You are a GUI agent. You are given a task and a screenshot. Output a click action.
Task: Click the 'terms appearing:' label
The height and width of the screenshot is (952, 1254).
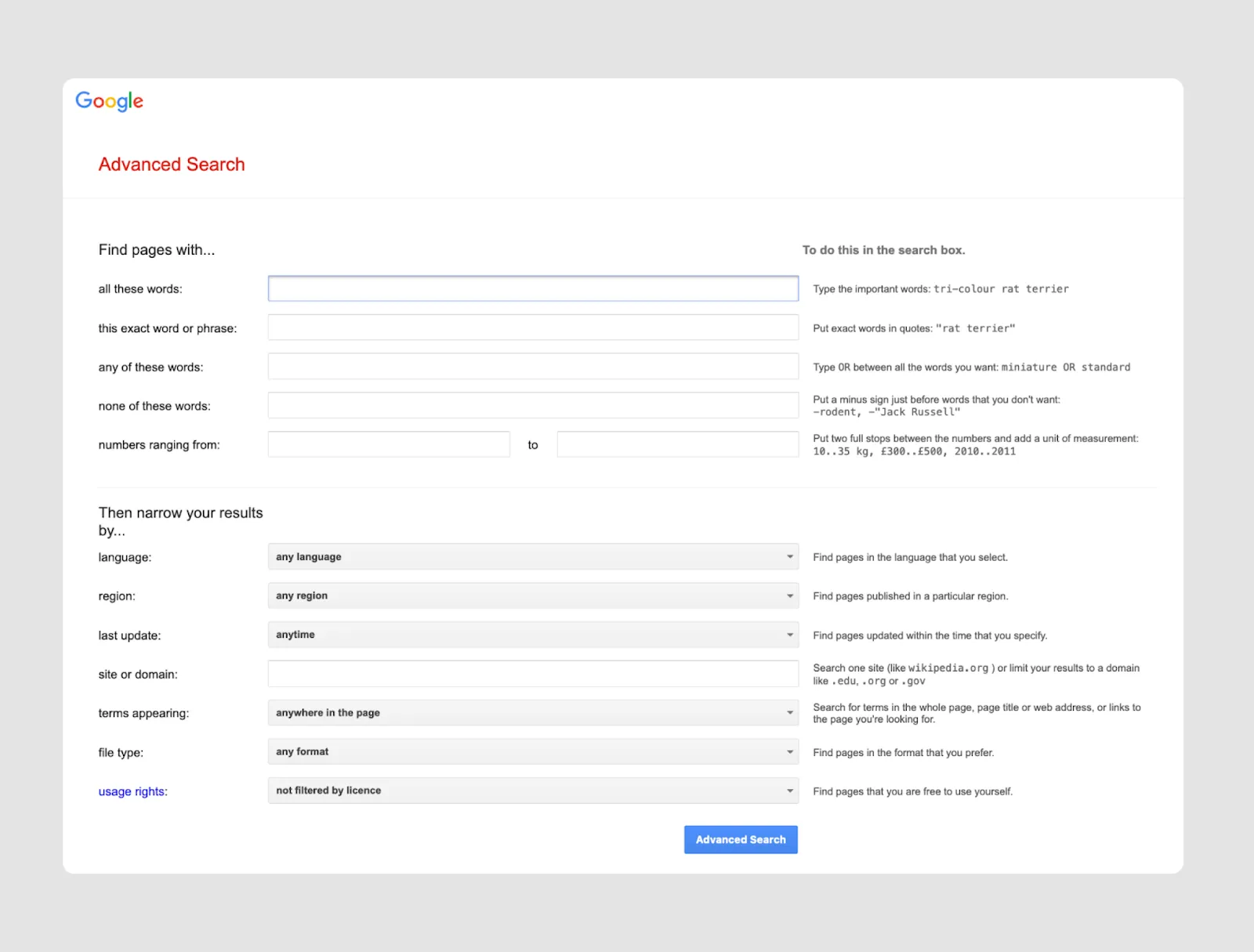143,713
